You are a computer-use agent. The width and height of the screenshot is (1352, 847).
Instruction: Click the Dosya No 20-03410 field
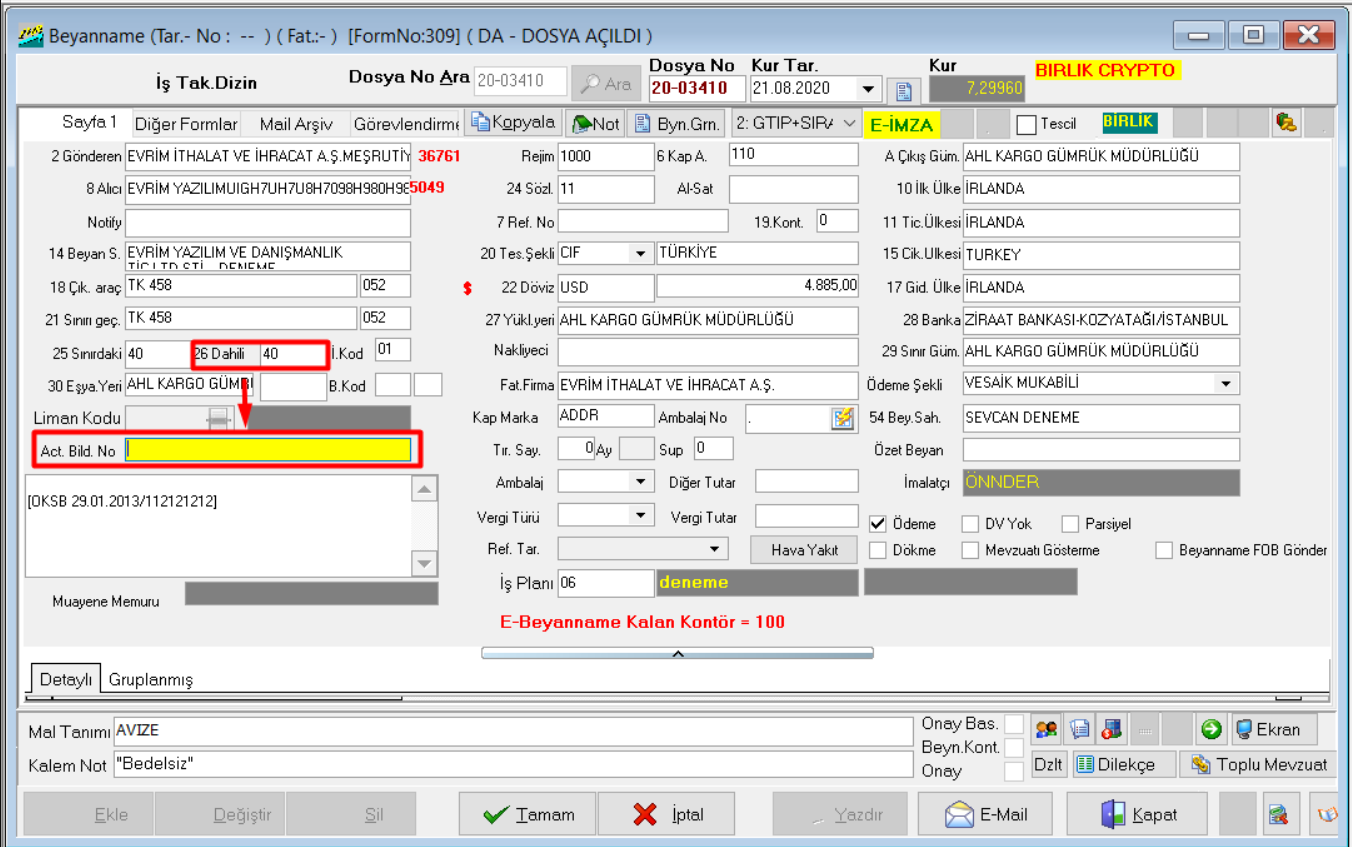point(697,89)
